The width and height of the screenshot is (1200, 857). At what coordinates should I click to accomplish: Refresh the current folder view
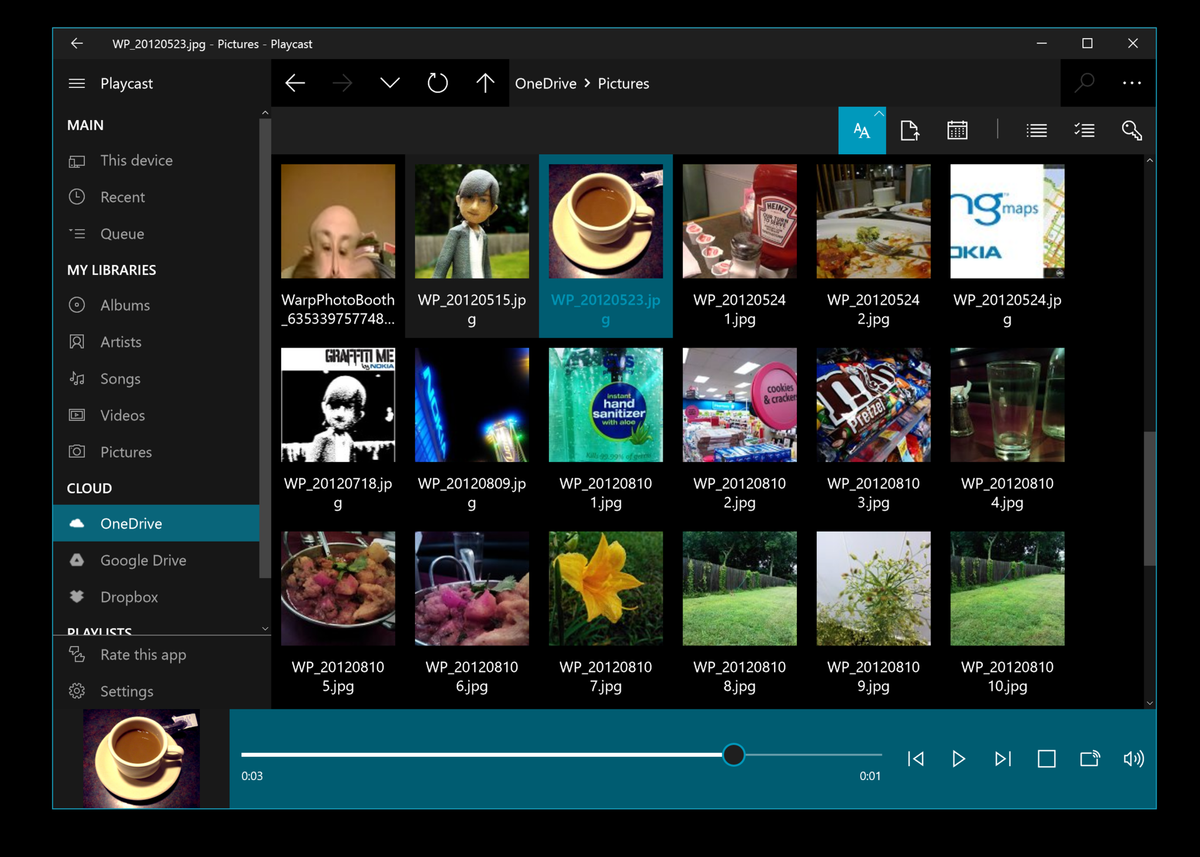click(x=438, y=83)
